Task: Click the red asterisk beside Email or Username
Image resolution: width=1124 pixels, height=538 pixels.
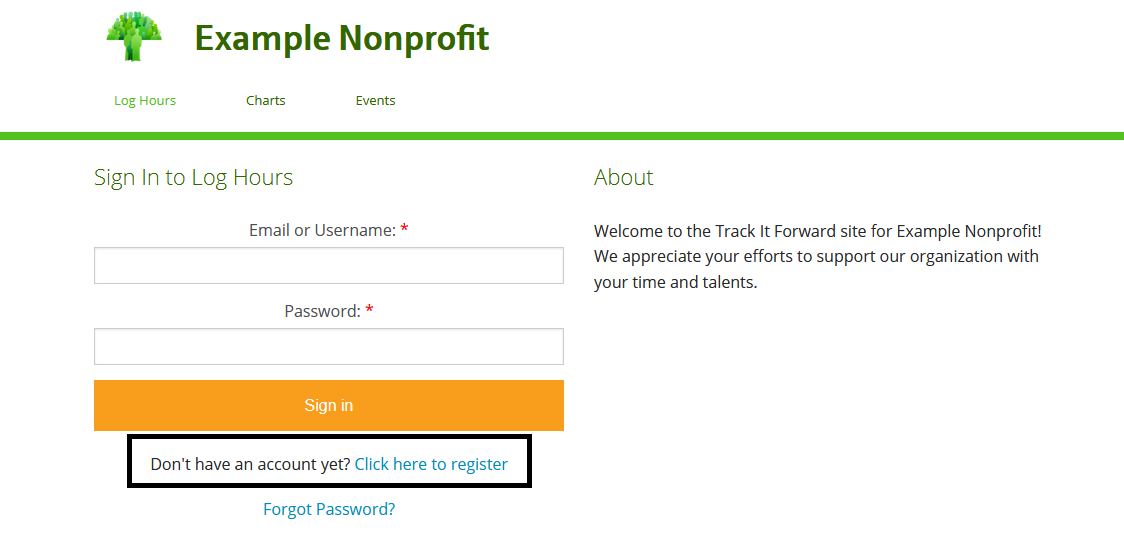Action: point(404,231)
